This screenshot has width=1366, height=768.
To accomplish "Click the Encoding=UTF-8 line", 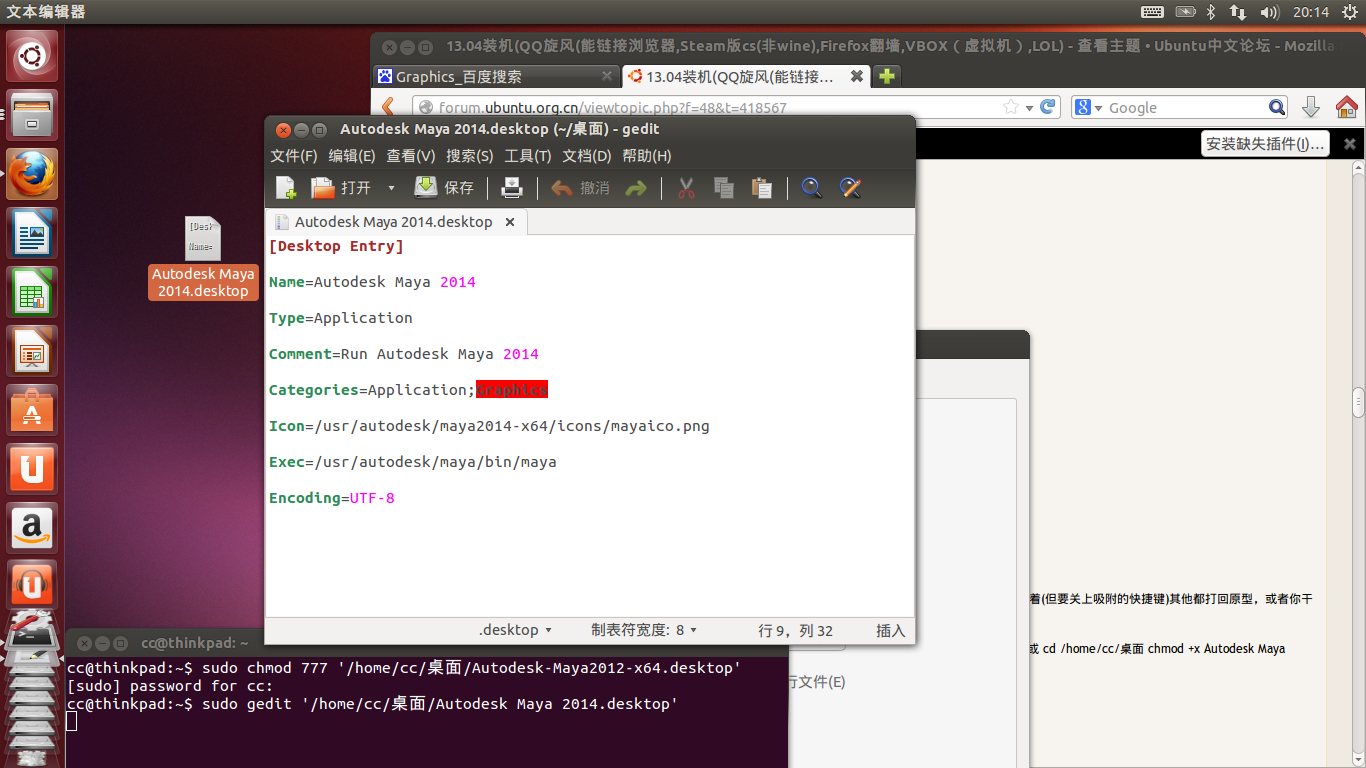I will (332, 498).
